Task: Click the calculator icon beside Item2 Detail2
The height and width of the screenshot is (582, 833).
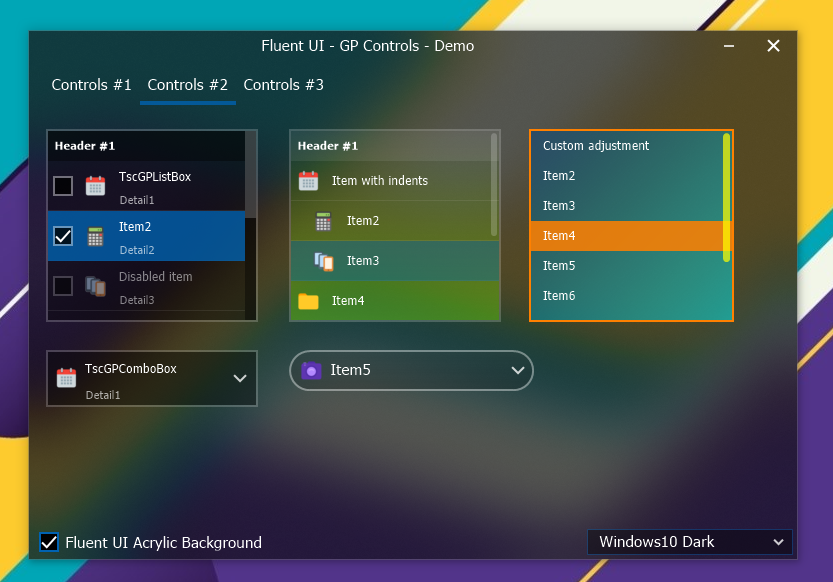Action: point(96,236)
